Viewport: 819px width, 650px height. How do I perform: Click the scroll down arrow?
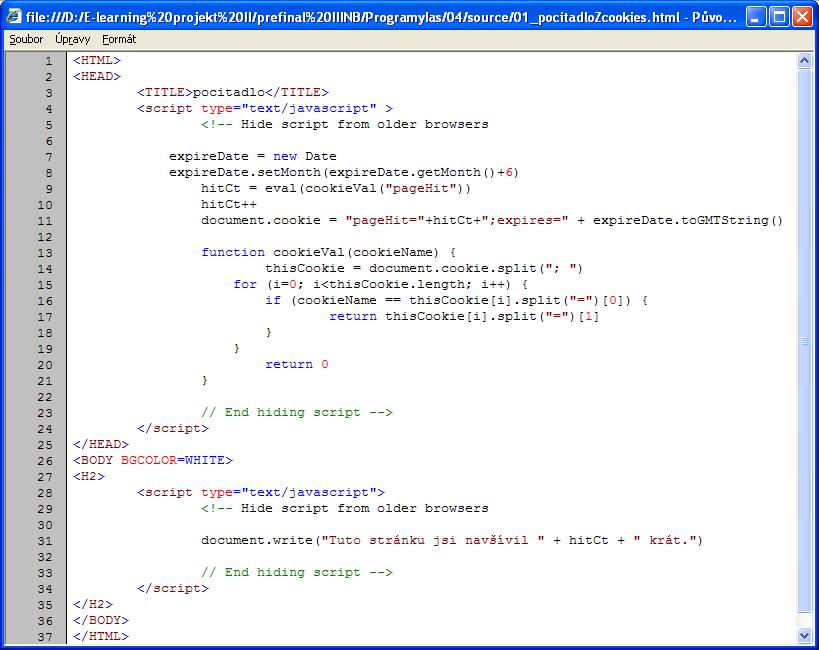804,635
